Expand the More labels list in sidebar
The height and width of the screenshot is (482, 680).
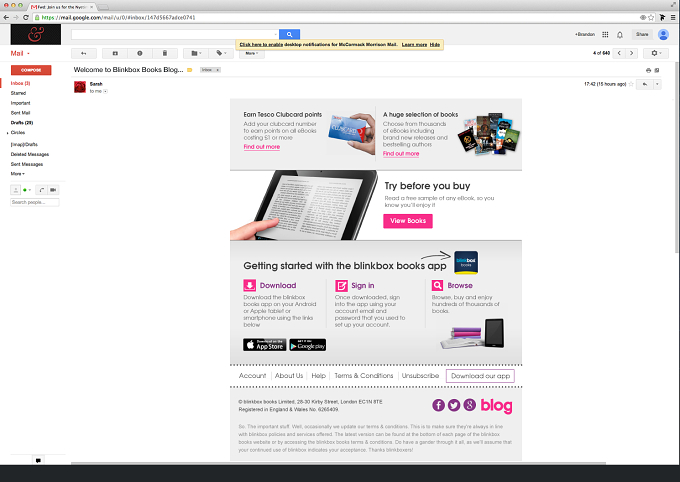pos(18,174)
